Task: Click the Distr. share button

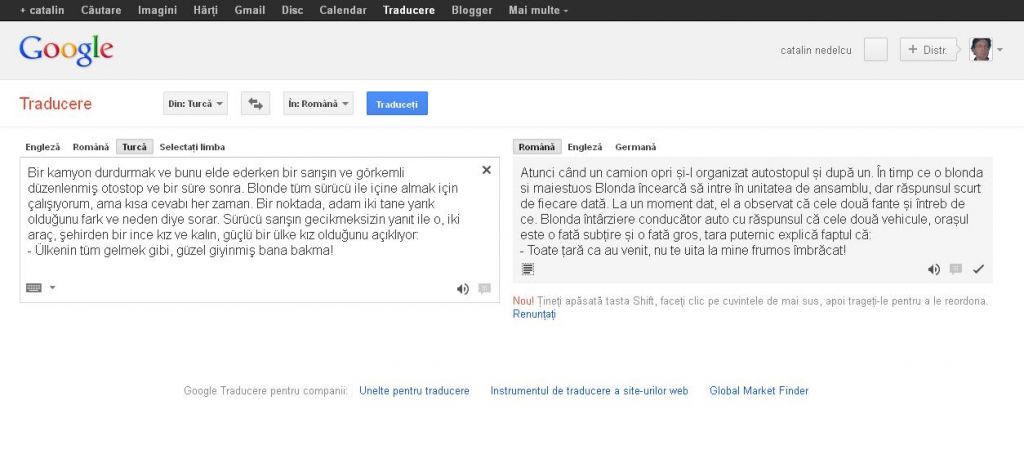Action: [929, 50]
